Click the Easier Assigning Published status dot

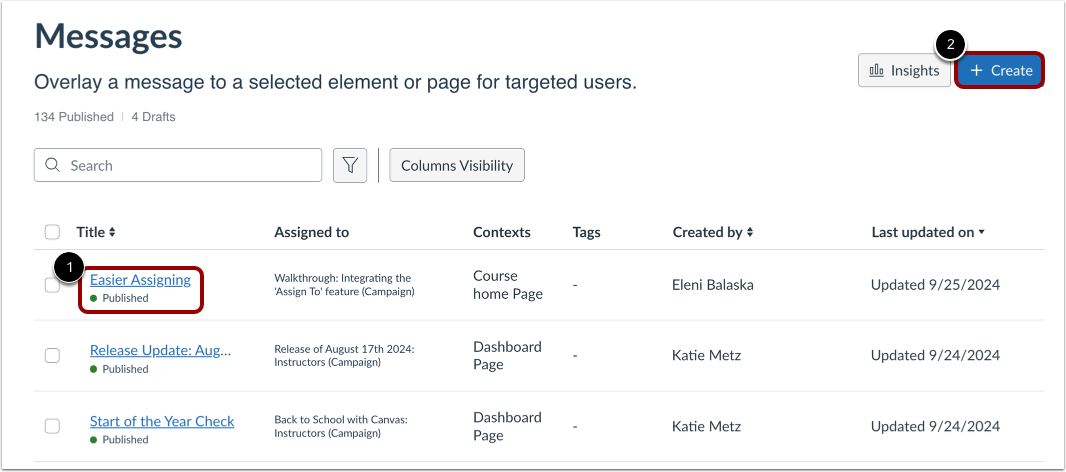(94, 298)
